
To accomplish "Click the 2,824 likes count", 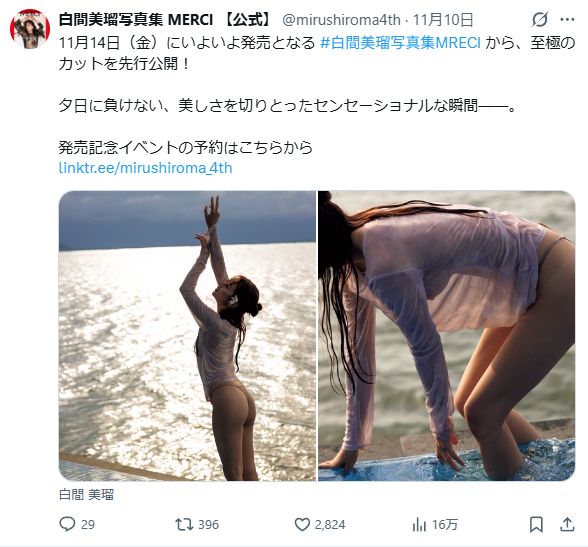I will (x=330, y=525).
